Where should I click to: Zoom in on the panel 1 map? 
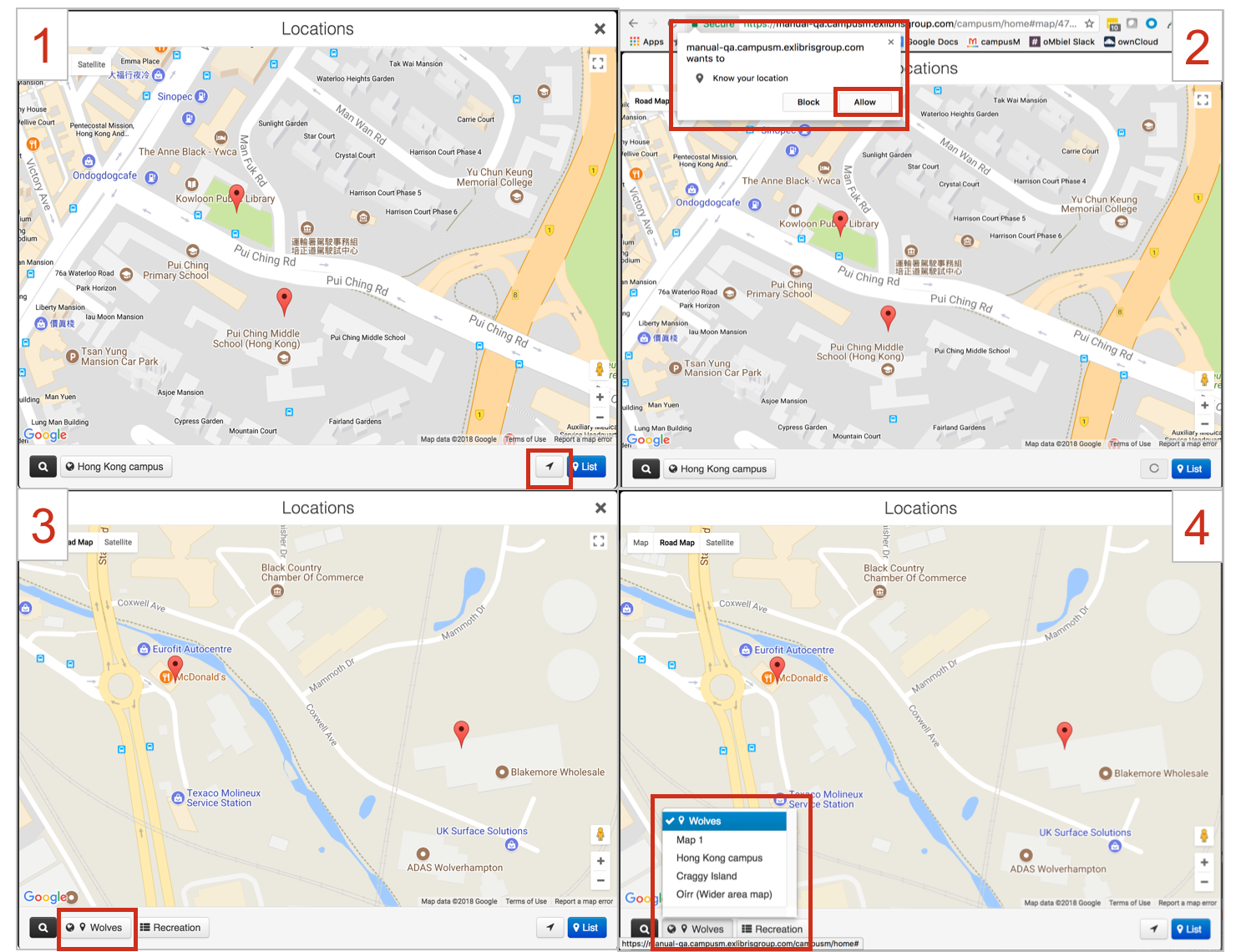[x=600, y=398]
